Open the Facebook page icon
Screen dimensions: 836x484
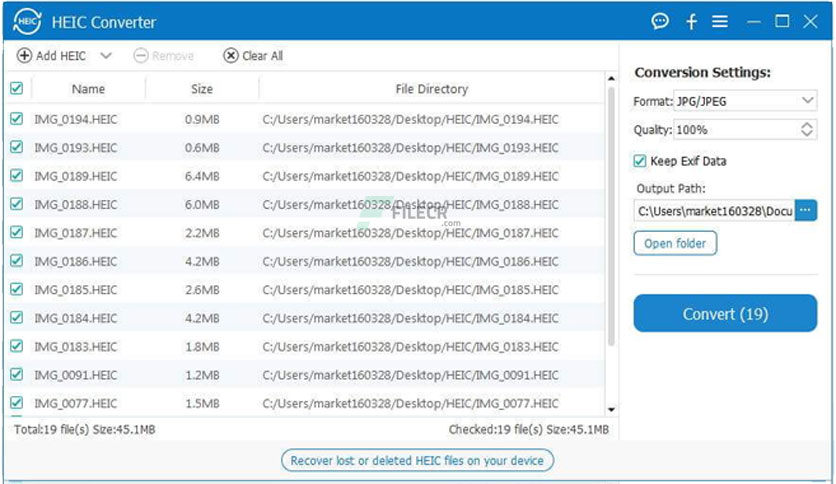pyautogui.click(x=692, y=21)
